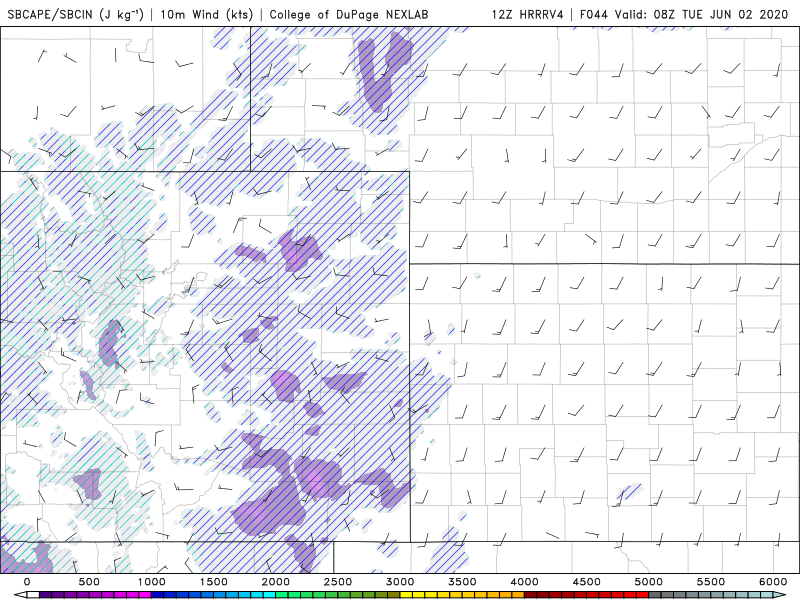Pick the dark blue swatch just right of 1000
Screen dimensions: 800x600
(x=158, y=595)
